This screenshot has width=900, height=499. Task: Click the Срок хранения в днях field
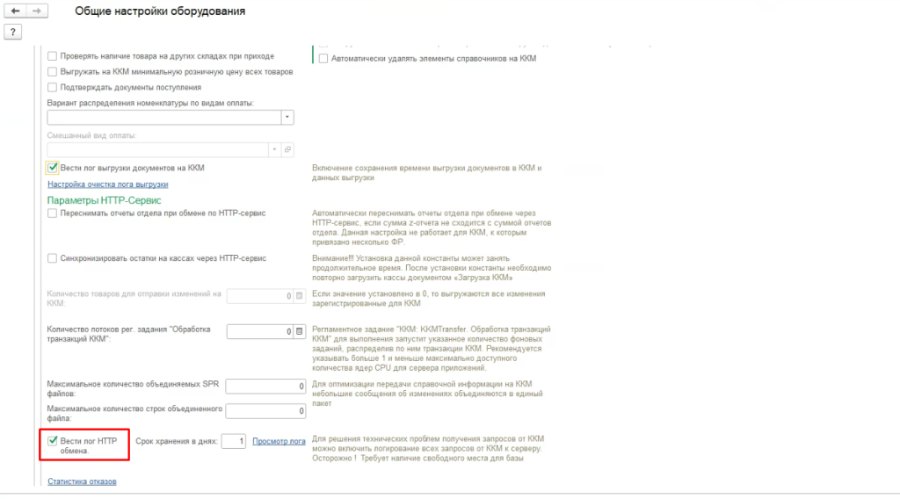[234, 441]
